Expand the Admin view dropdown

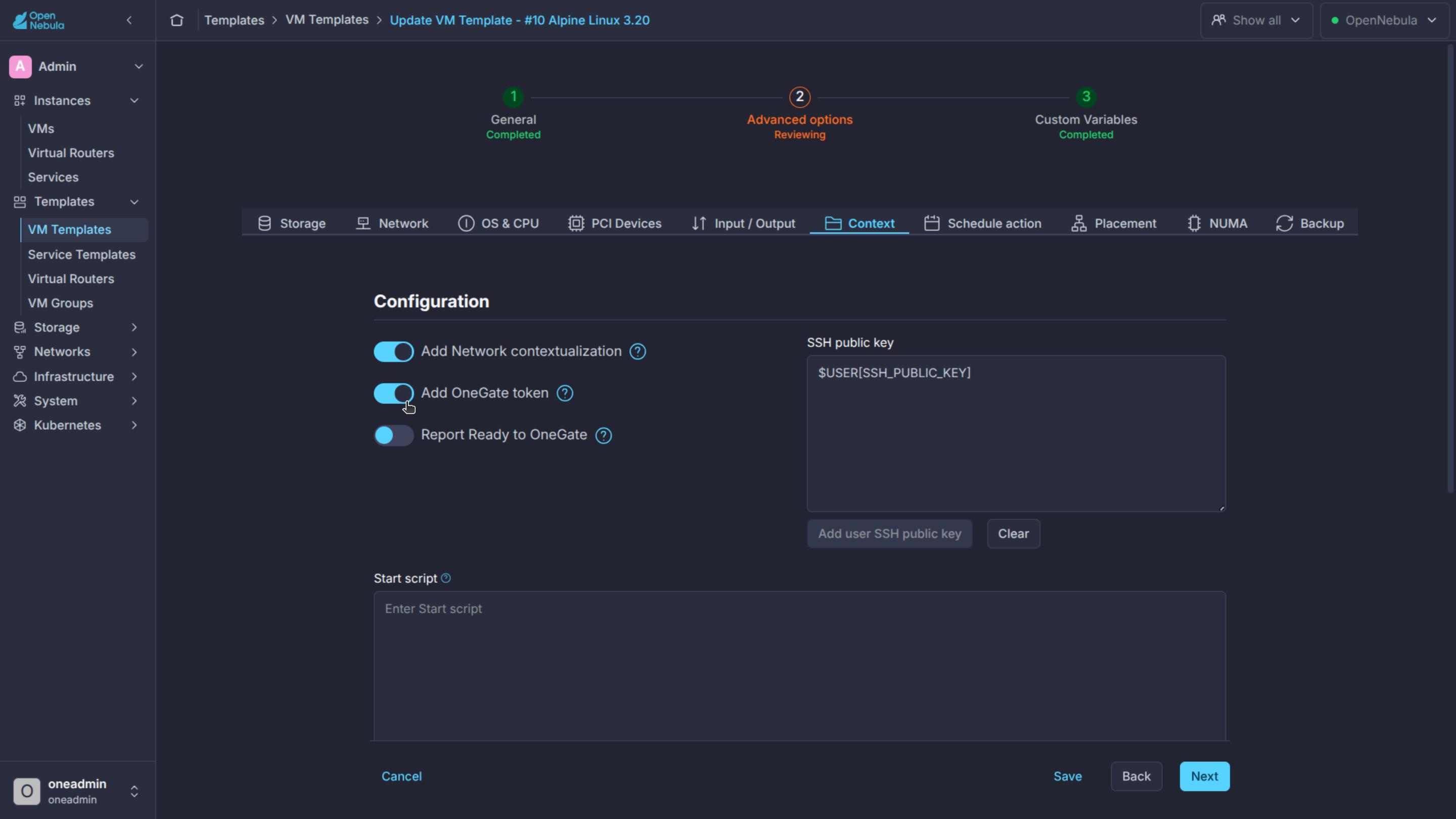click(x=139, y=66)
